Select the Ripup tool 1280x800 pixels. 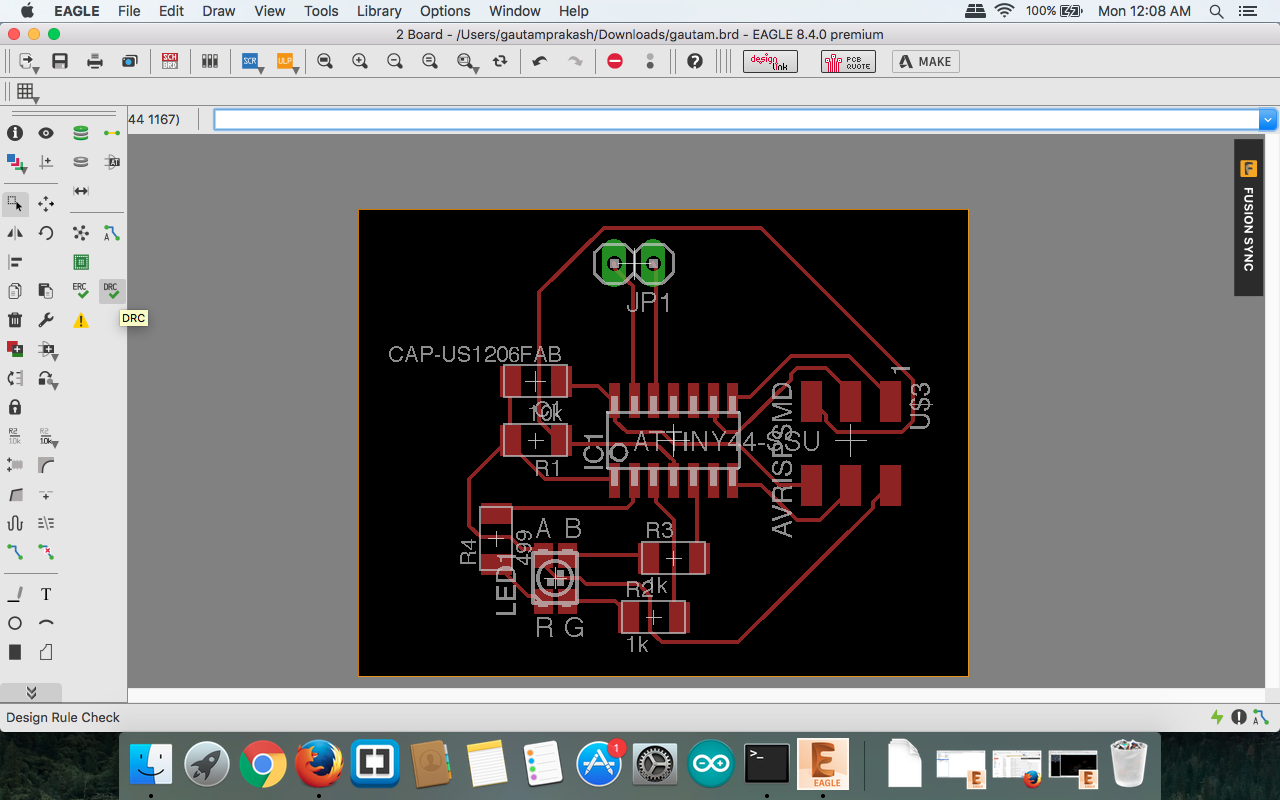coord(46,551)
